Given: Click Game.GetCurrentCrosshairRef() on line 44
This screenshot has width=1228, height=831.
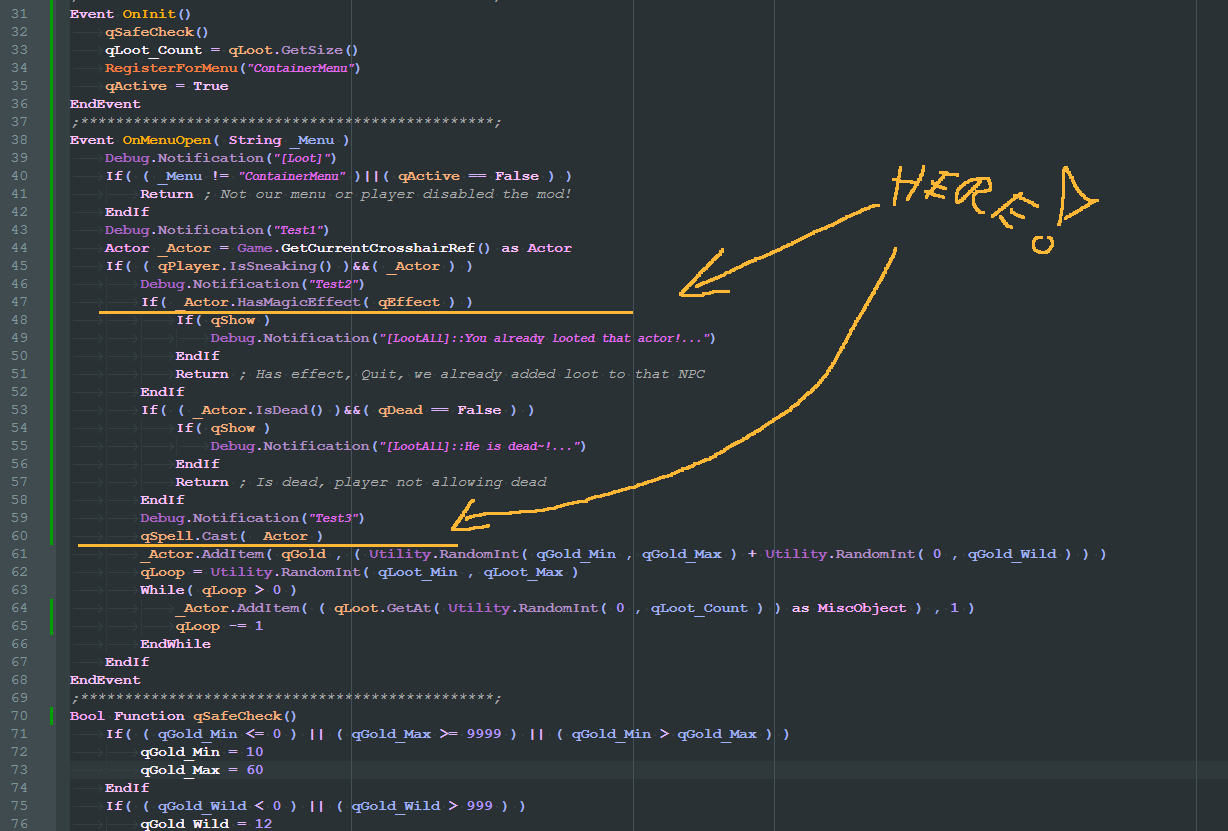Looking at the screenshot, I should click(x=364, y=248).
